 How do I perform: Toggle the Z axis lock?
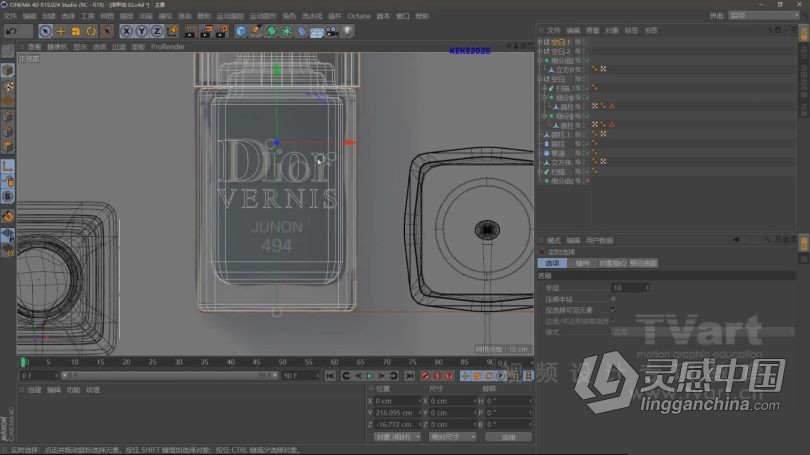pos(157,32)
